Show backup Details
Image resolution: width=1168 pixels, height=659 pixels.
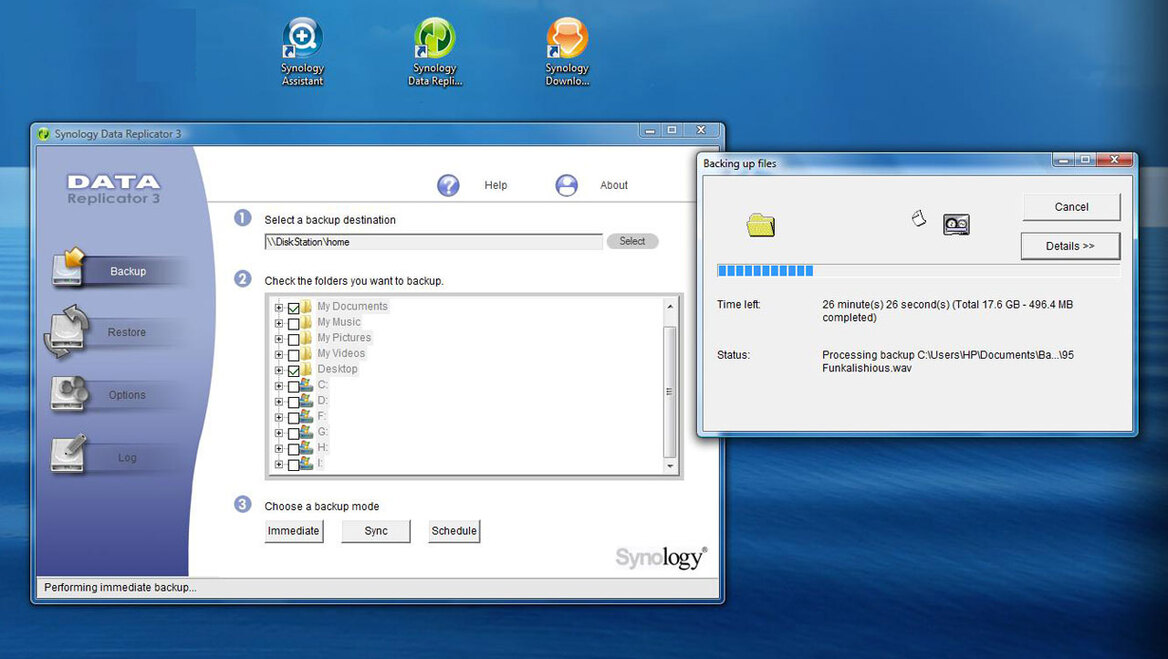click(x=1070, y=246)
